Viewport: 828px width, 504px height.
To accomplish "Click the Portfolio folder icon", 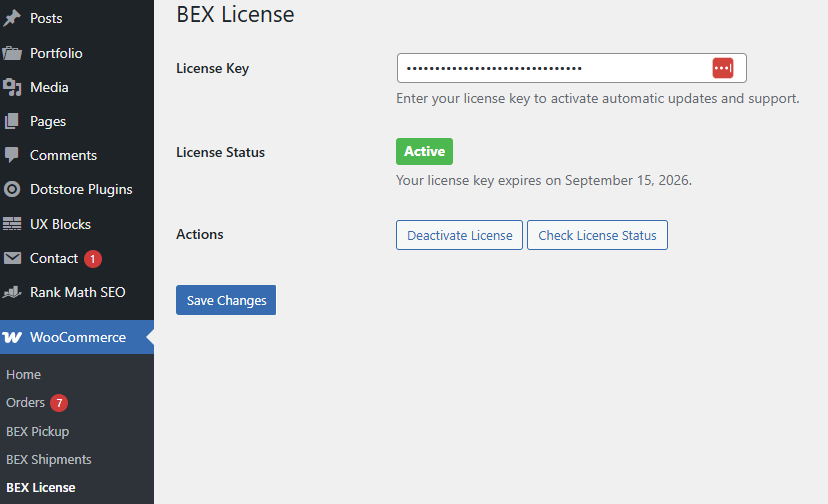I will [x=12, y=53].
